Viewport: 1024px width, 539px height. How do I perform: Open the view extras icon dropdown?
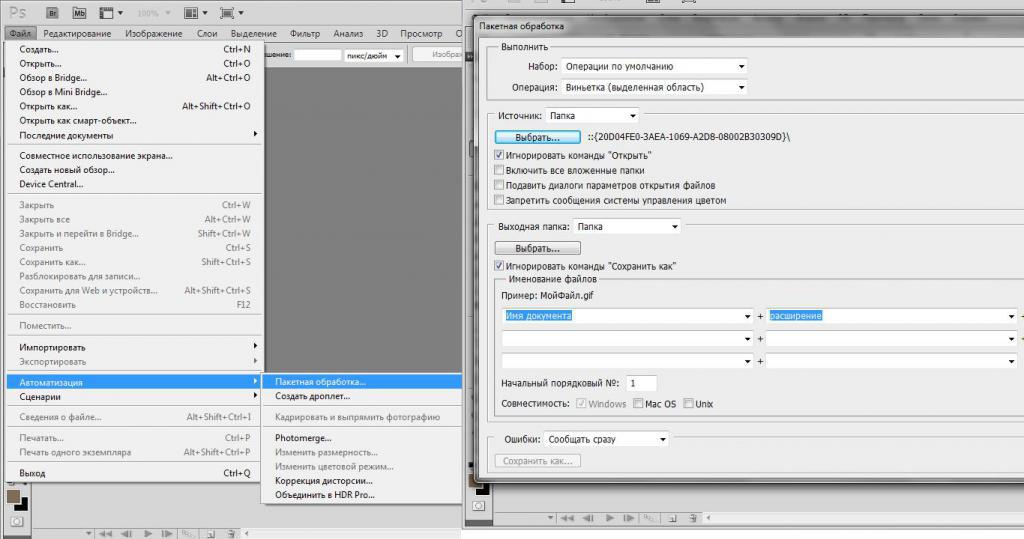[x=110, y=12]
